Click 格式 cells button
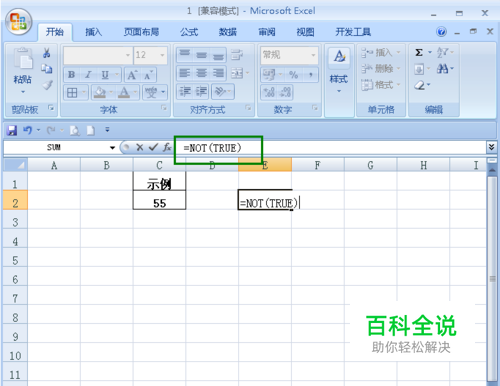The height and width of the screenshot is (386, 500). pos(380,85)
